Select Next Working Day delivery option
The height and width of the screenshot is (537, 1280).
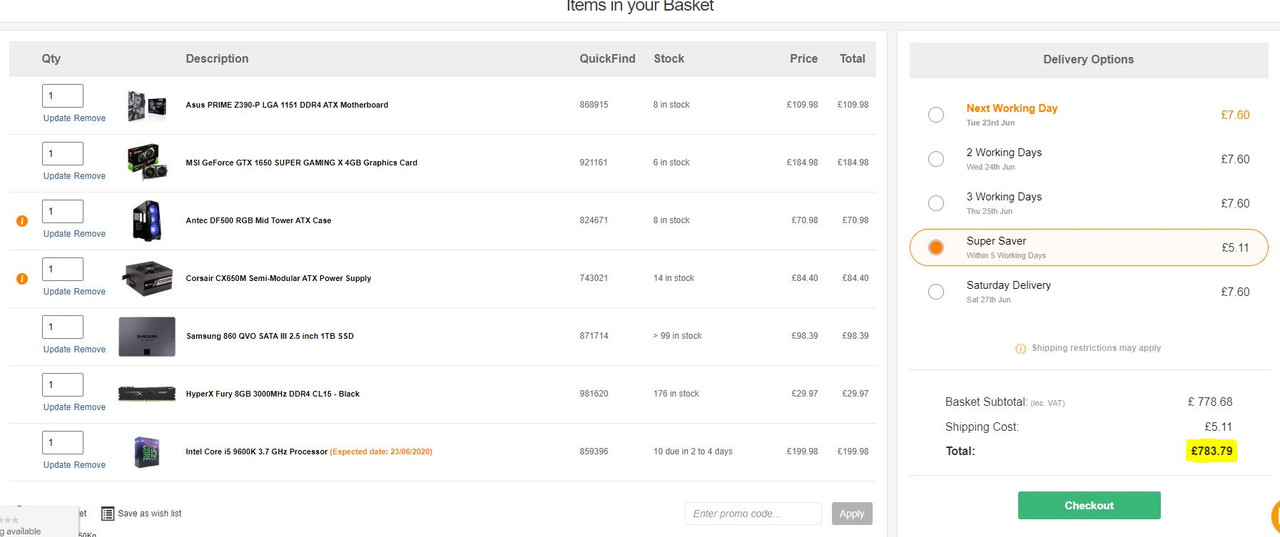[936, 115]
